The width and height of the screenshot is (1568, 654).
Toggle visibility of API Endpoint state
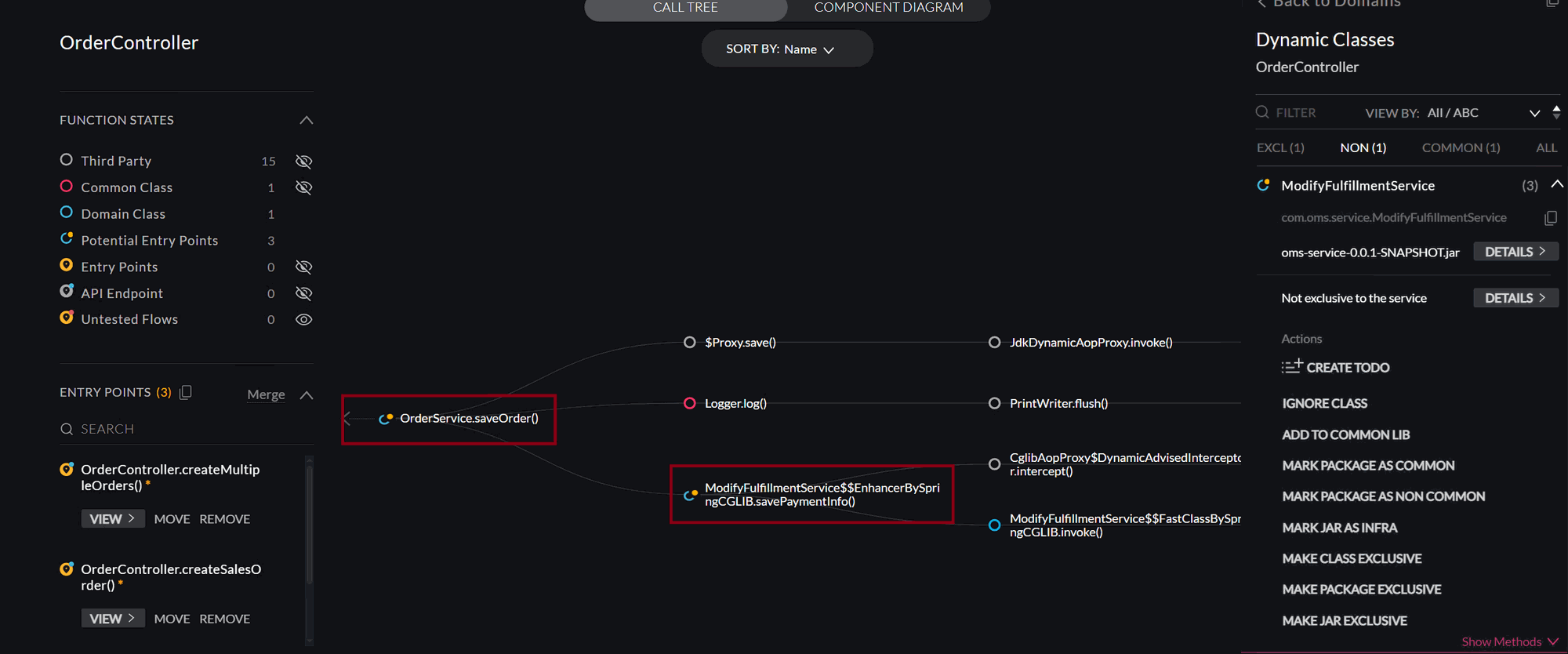[303, 293]
